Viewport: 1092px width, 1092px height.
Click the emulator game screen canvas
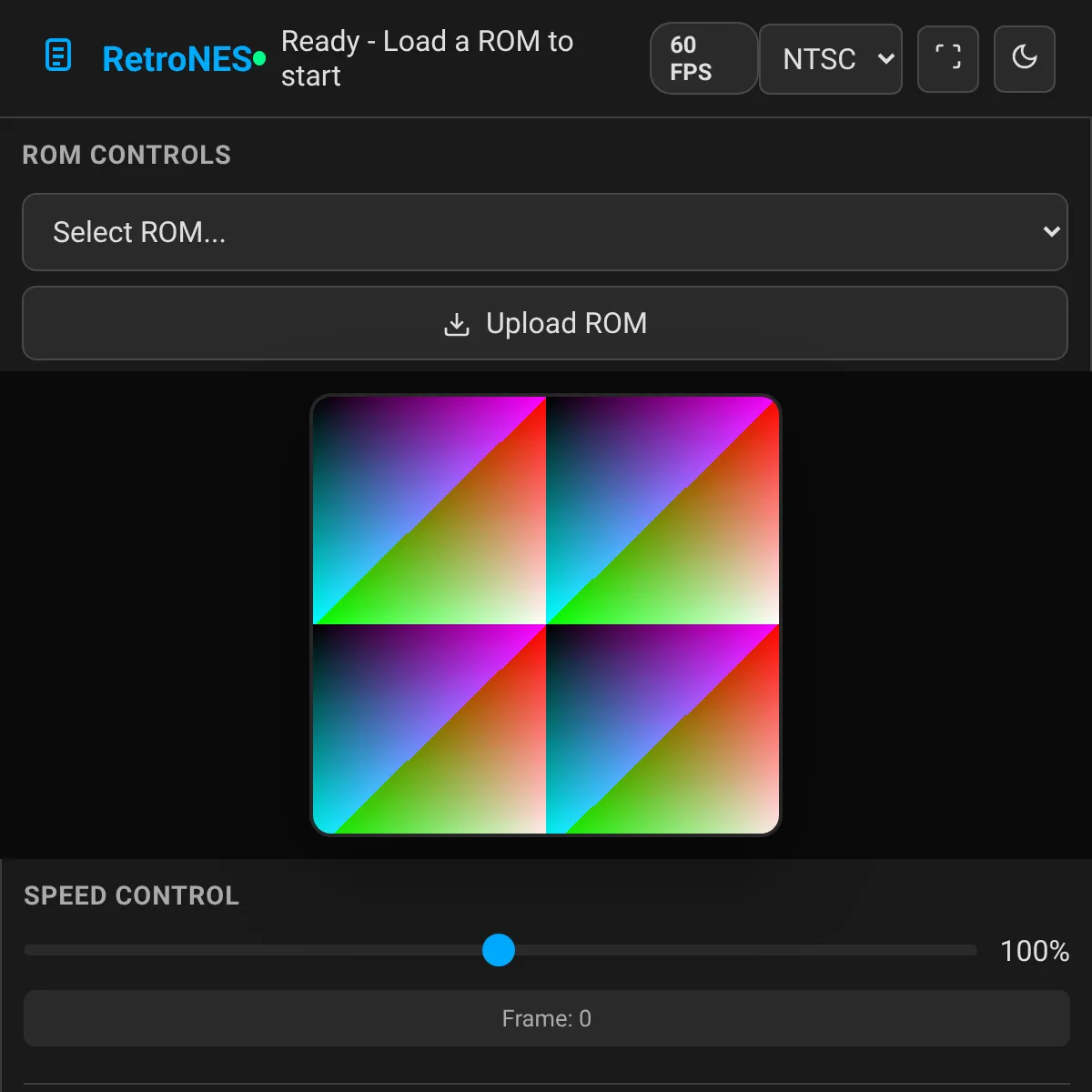pyautogui.click(x=546, y=615)
